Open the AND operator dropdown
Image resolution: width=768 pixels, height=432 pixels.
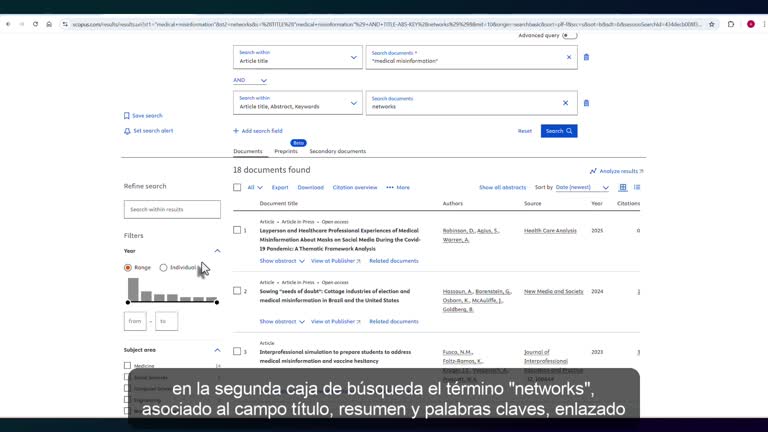coord(250,80)
